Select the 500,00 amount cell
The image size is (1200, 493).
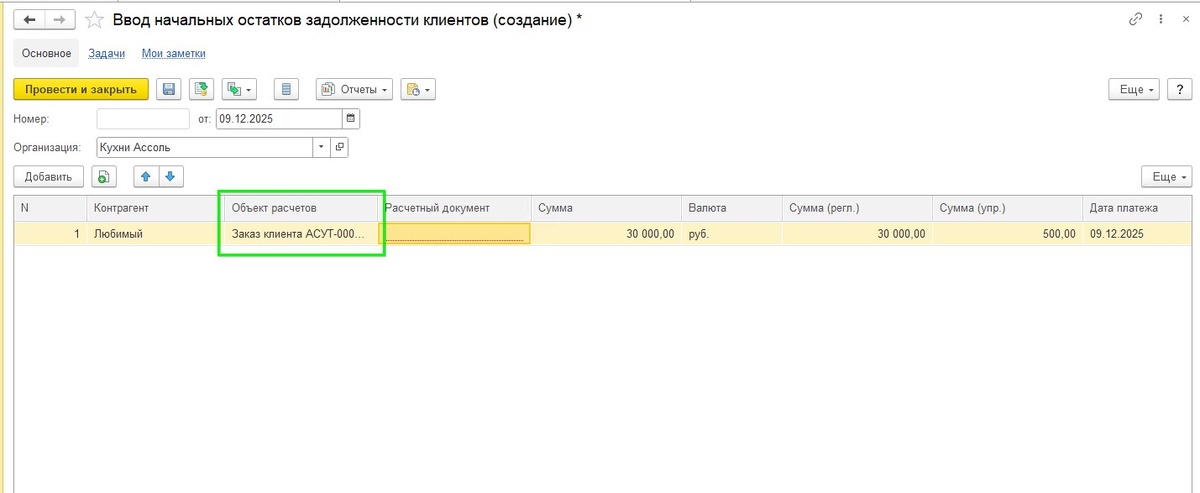coord(1007,234)
